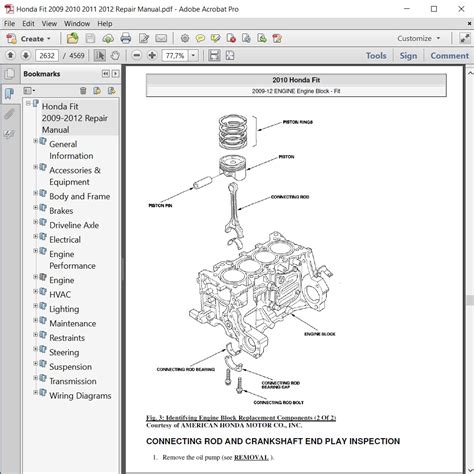The image size is (474, 474).
Task: Click the red combine files icon
Action: coord(277,39)
